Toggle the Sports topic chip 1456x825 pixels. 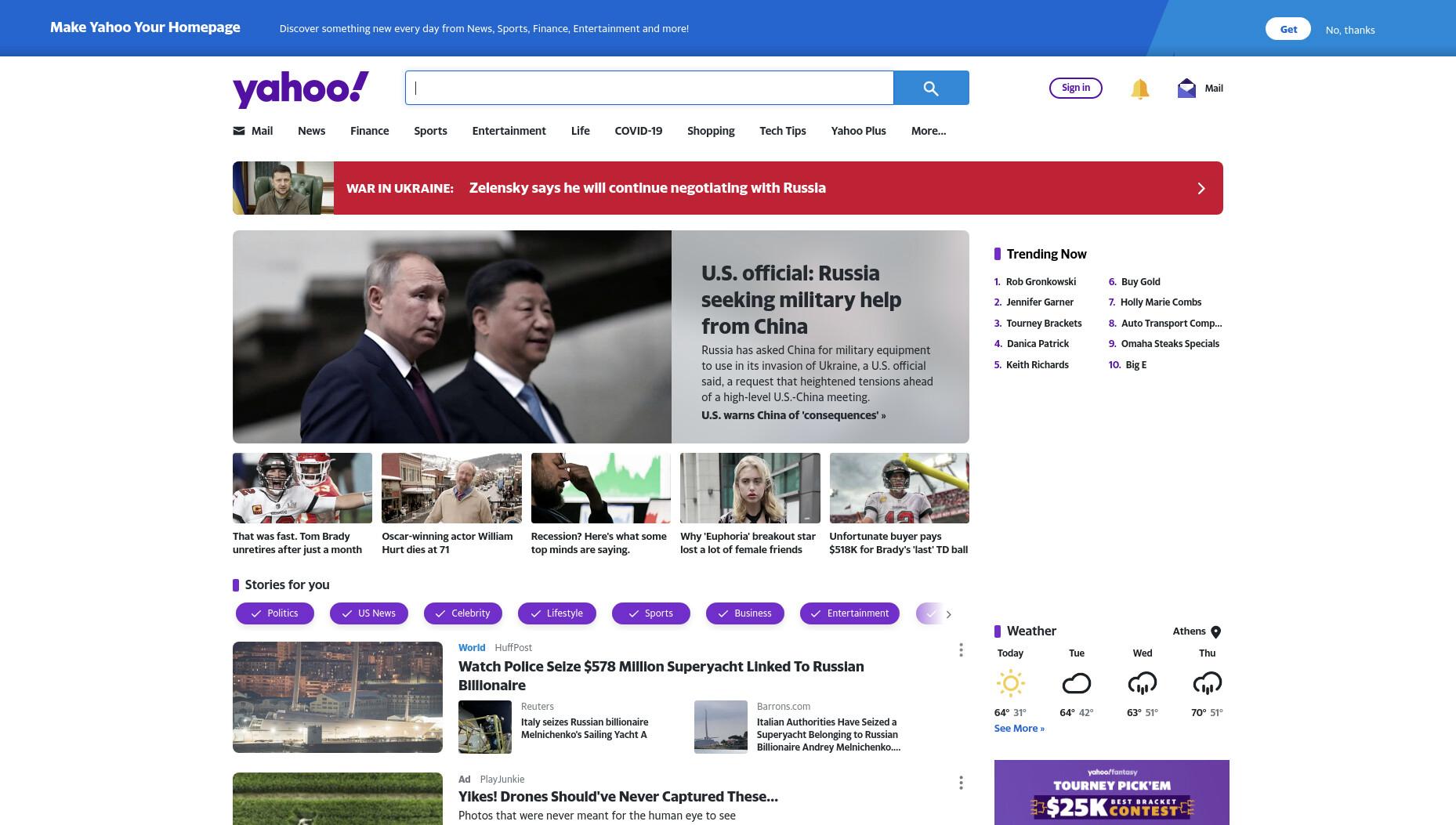point(651,613)
